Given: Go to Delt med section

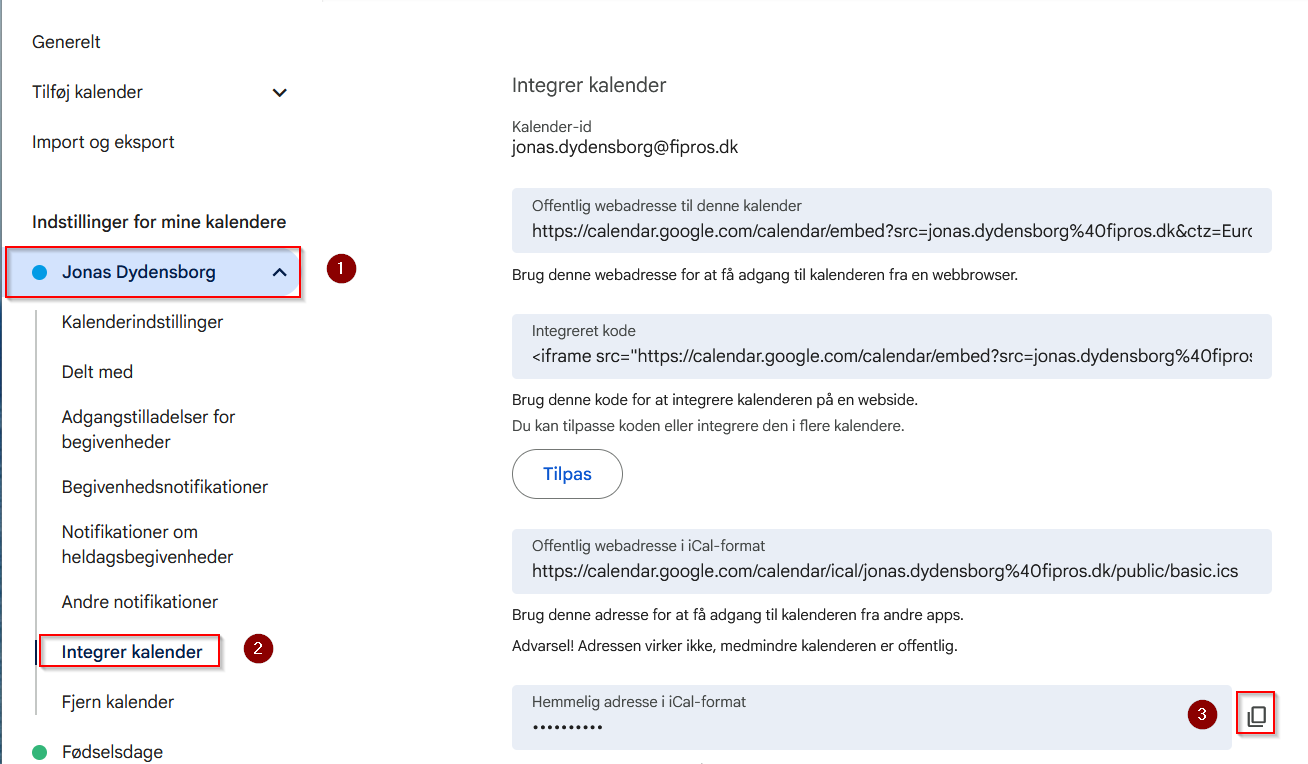Looking at the screenshot, I should 97,372.
